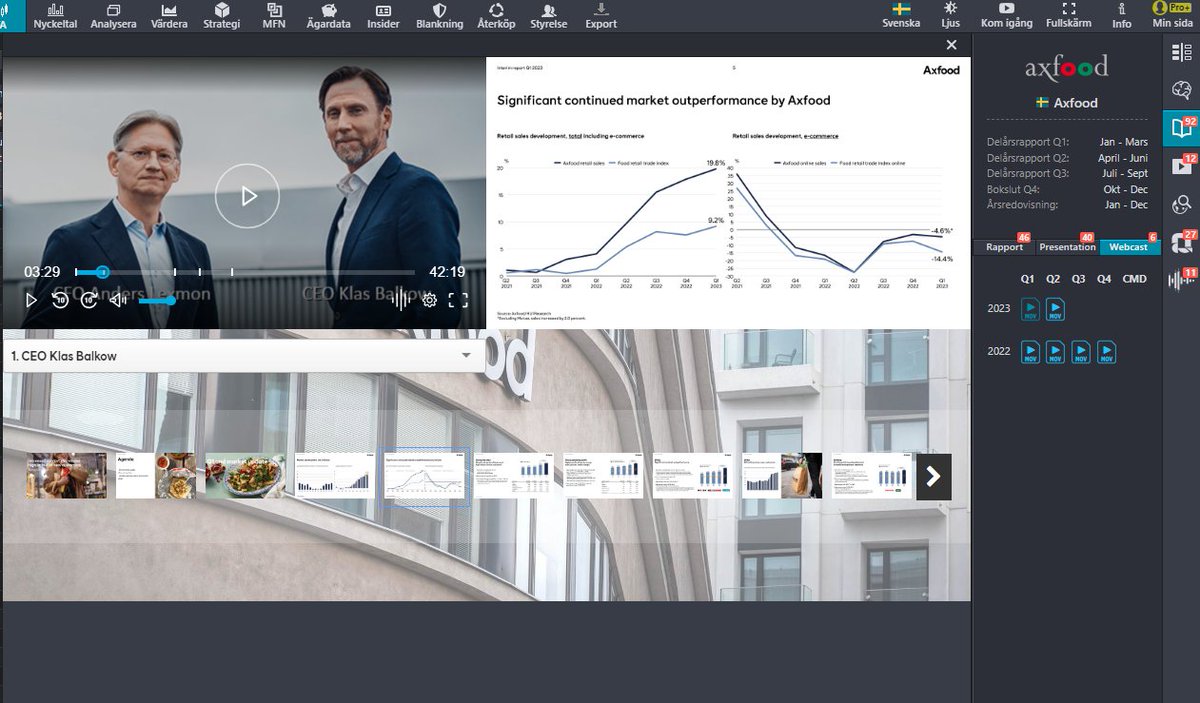Click the 'Delårsrapport Q1:' label
The width and height of the screenshot is (1200, 703).
[x=1027, y=142]
